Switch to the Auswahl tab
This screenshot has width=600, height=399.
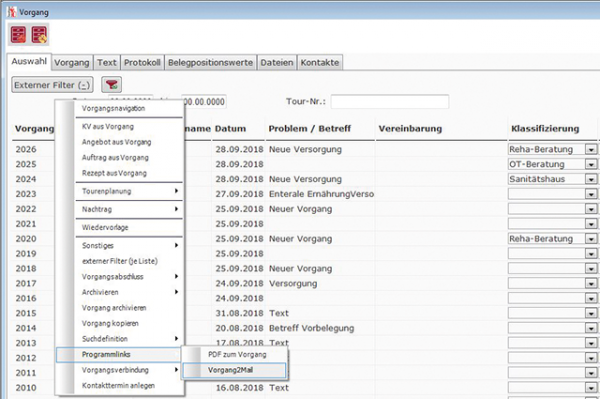[x=29, y=62]
